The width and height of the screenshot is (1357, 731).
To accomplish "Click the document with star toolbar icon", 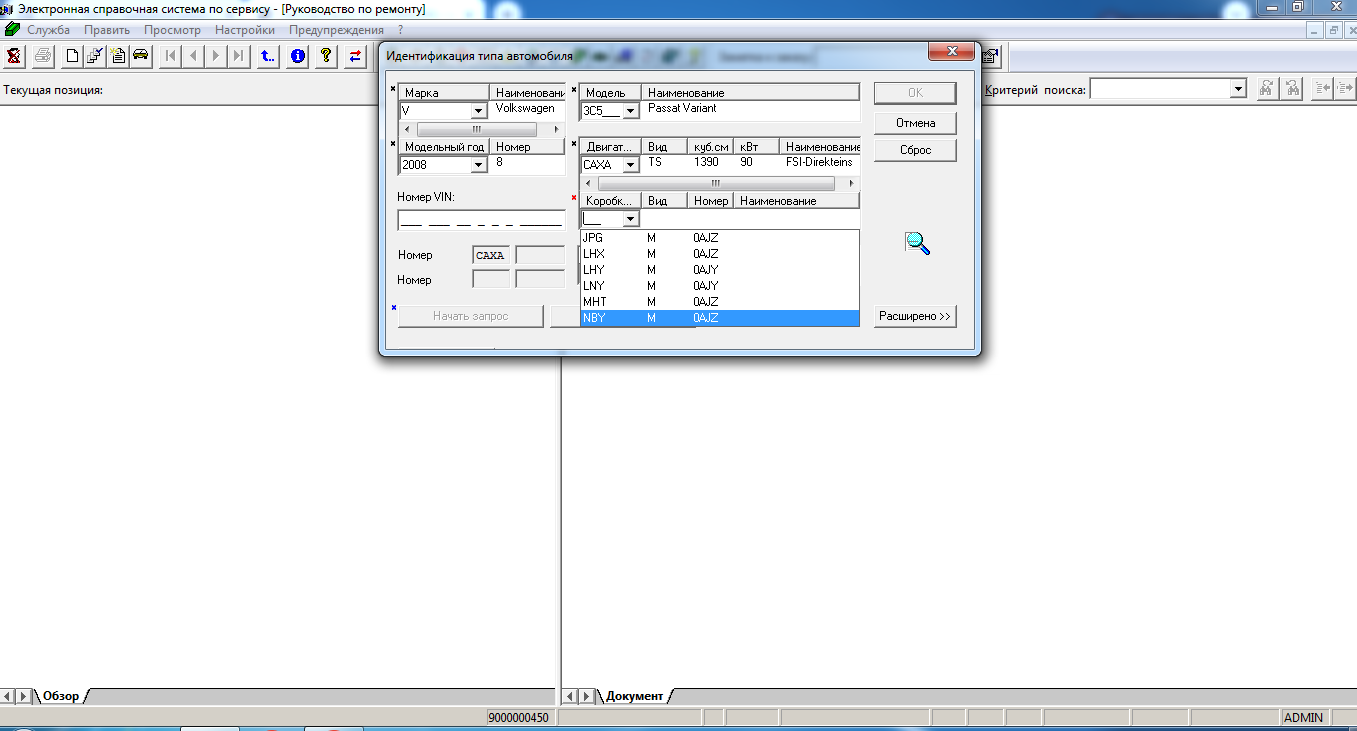I will click(118, 56).
